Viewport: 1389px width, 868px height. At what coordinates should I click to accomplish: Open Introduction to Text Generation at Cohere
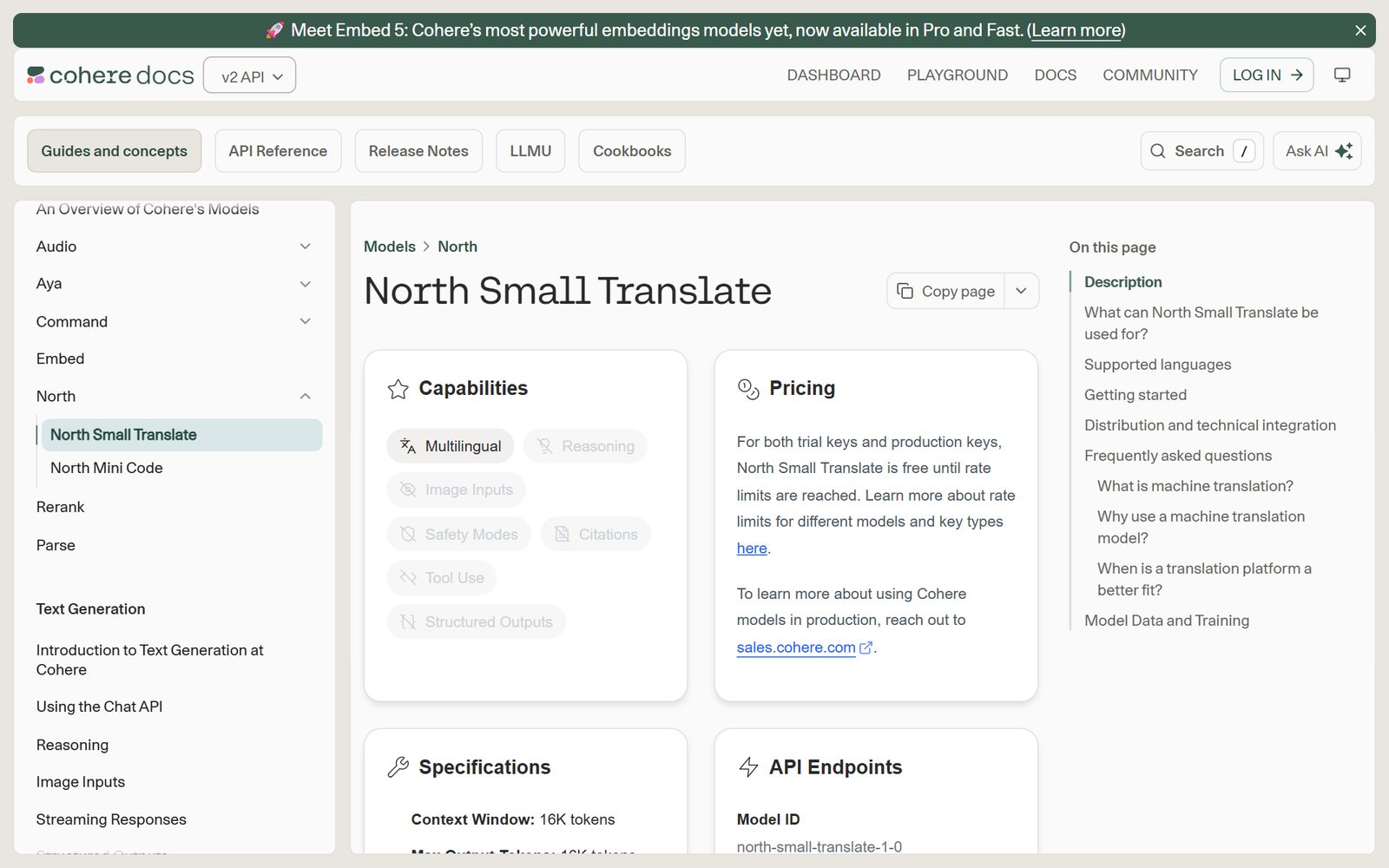click(150, 660)
